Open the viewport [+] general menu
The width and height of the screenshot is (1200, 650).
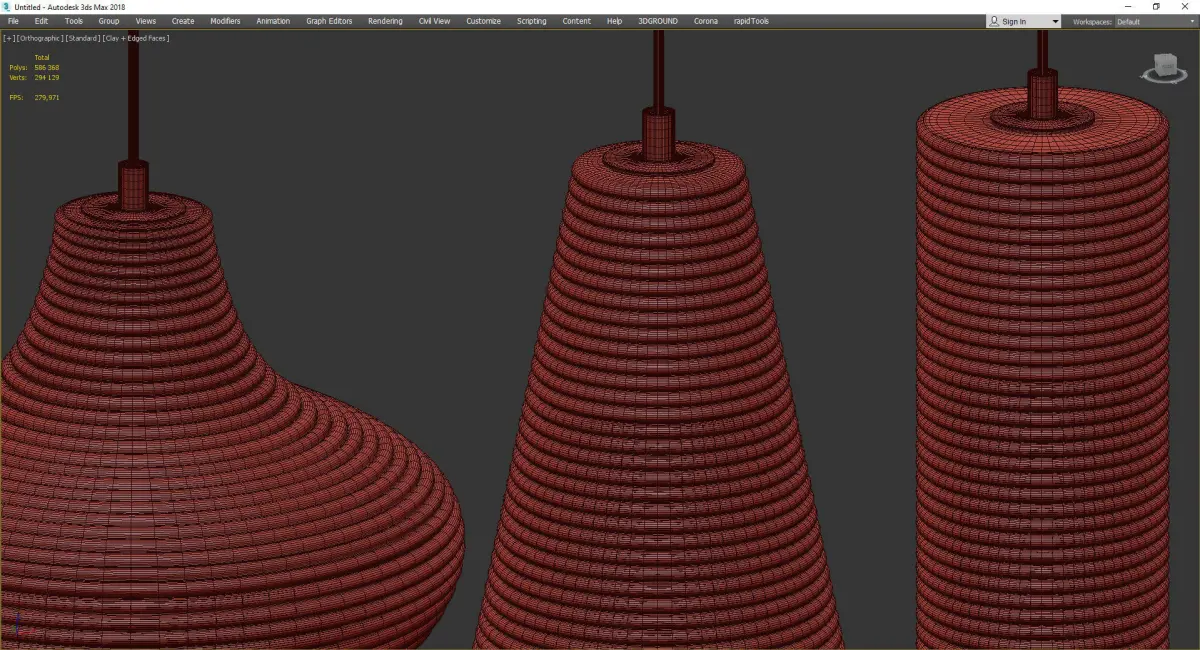tap(9, 38)
